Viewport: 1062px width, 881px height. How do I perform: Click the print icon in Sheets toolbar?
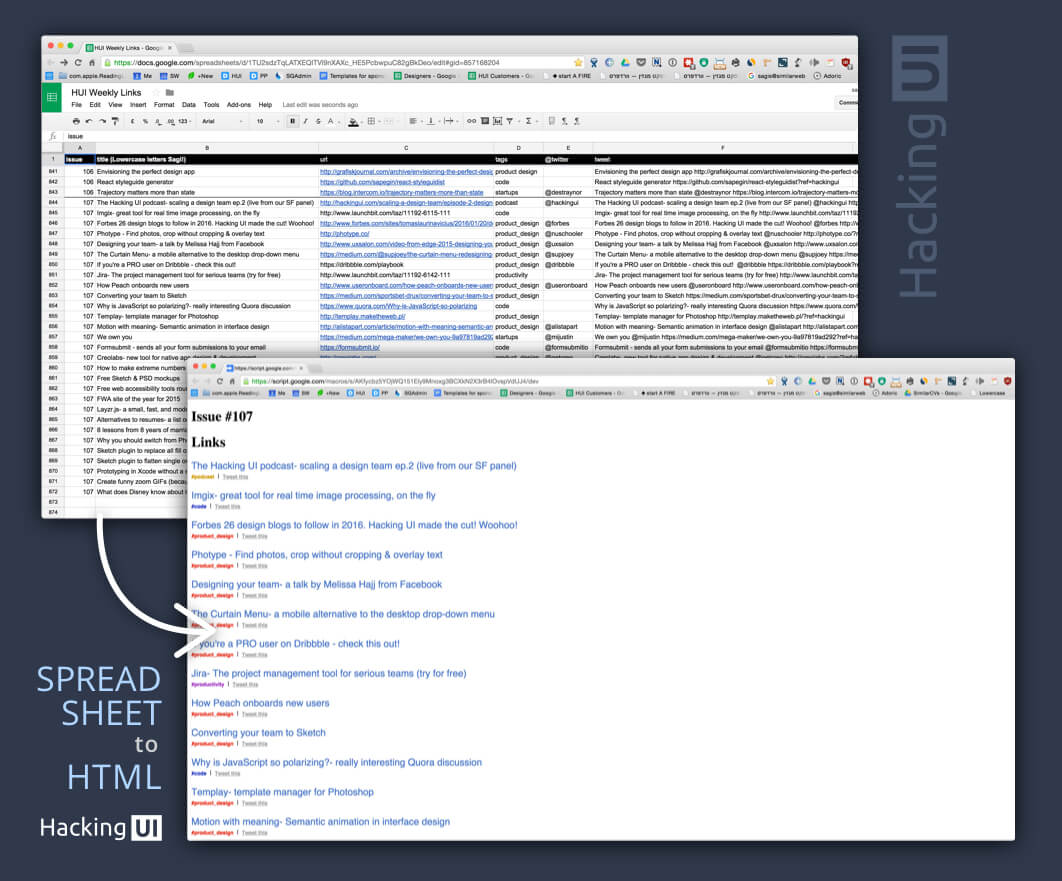coord(76,121)
